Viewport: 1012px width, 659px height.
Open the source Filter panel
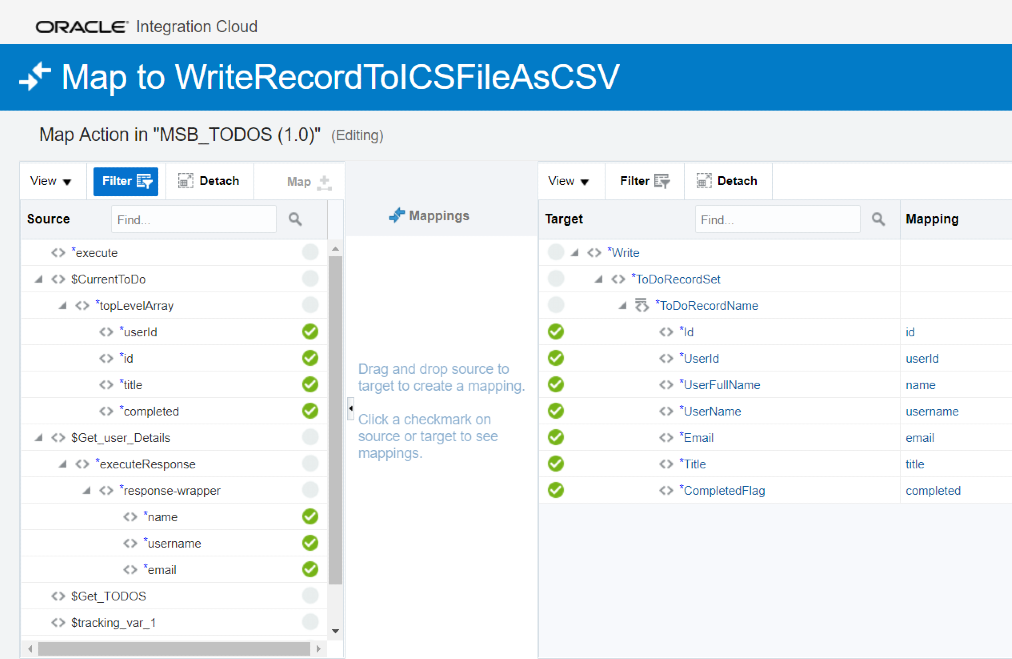click(x=125, y=181)
